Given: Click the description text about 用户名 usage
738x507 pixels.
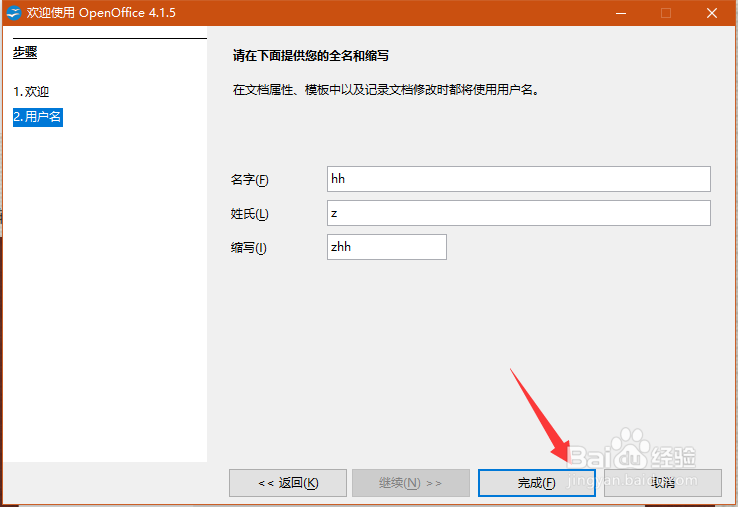Looking at the screenshot, I should point(386,90).
